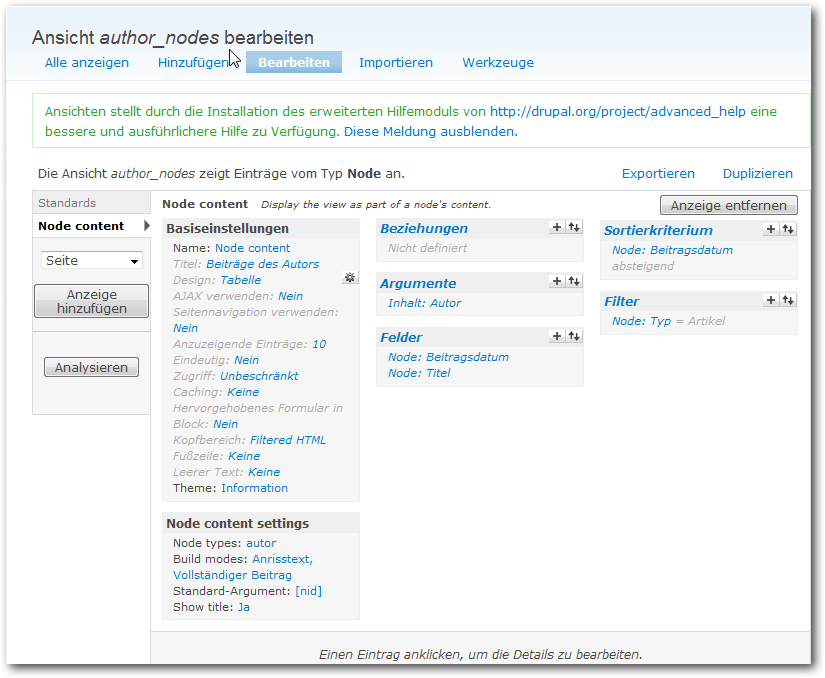Add a new relationship in Beziehungen
Image resolution: width=825 pixels, height=678 pixels.
[x=557, y=228]
